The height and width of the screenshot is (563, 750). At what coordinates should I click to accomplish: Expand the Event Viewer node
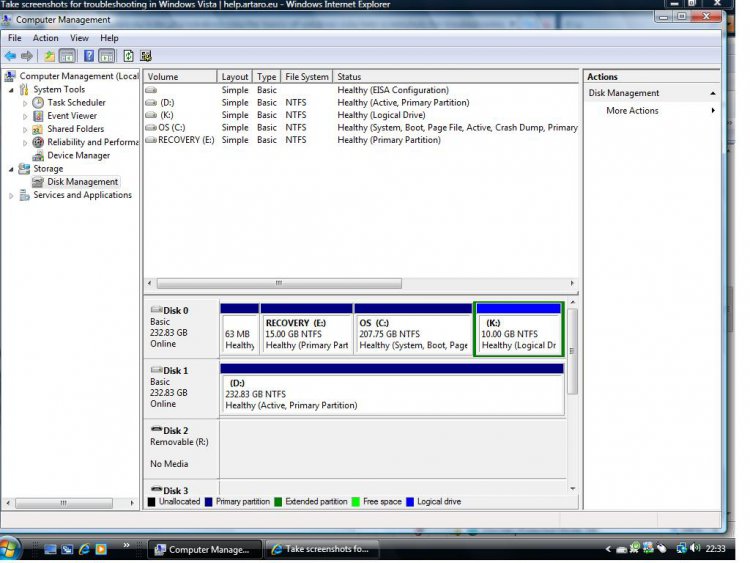25,116
